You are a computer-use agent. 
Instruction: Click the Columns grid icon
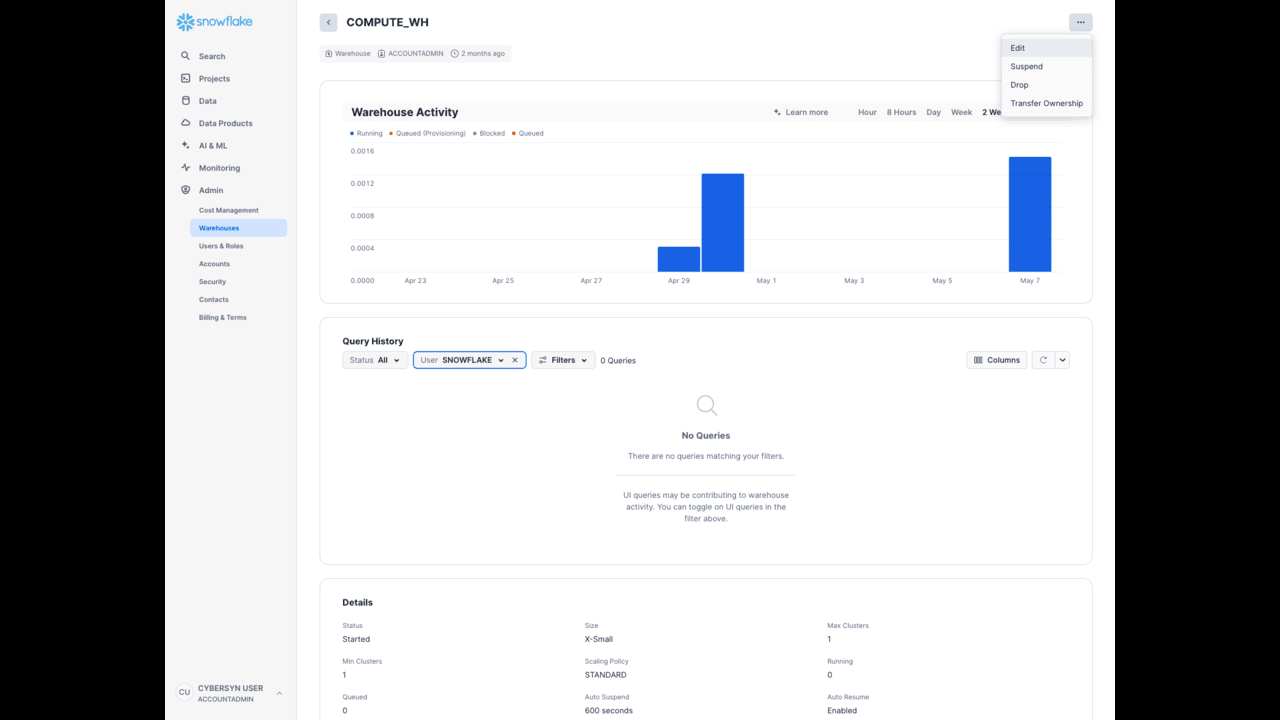coord(978,360)
